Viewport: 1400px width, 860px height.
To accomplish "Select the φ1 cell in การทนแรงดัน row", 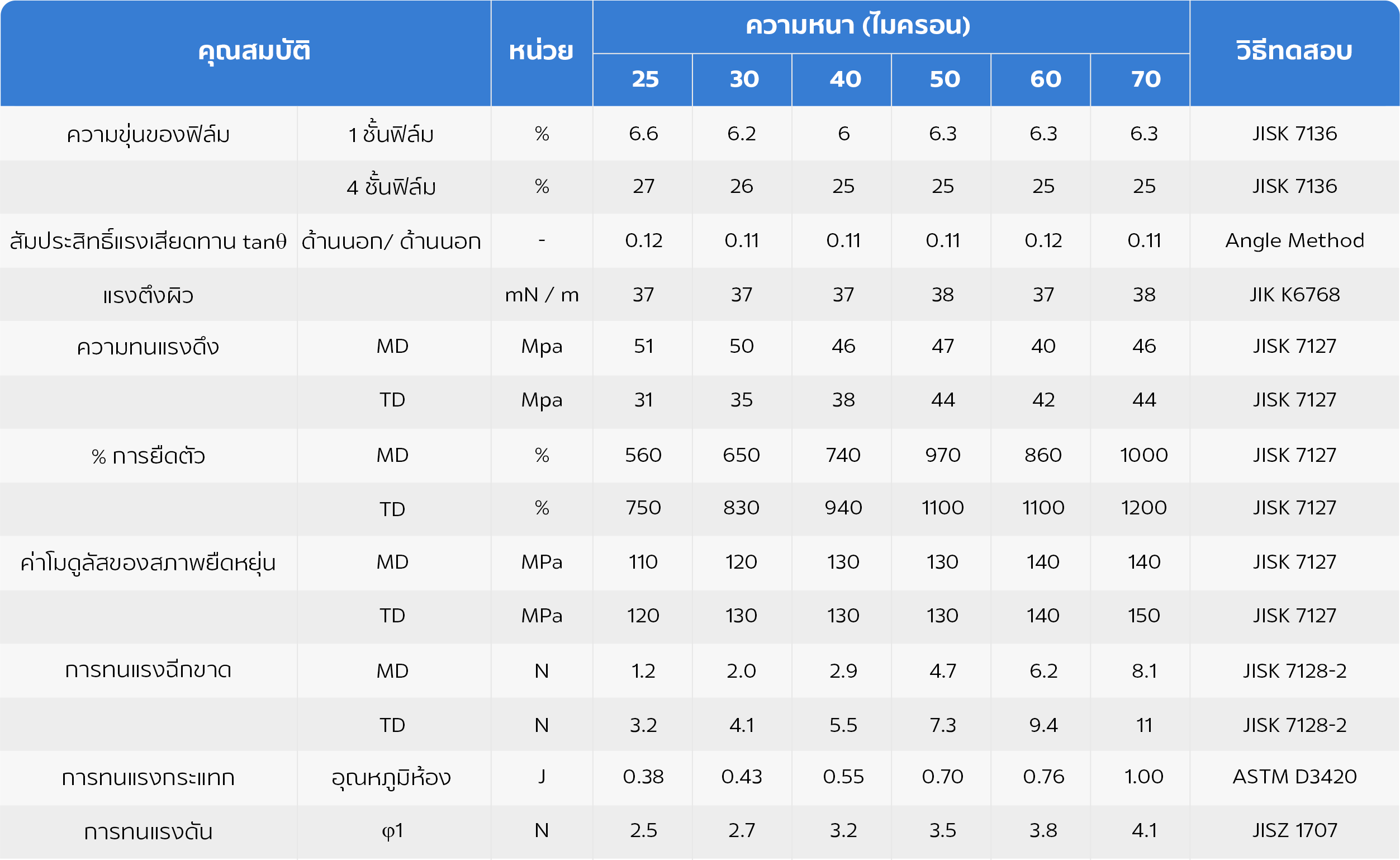I will tap(392, 830).
